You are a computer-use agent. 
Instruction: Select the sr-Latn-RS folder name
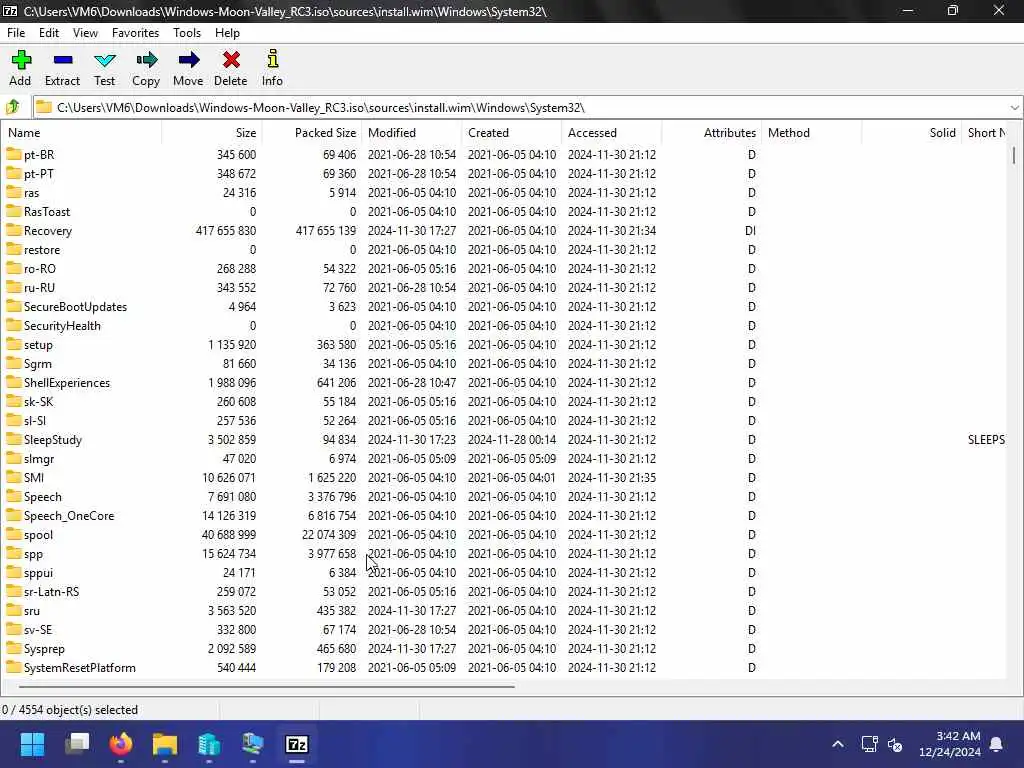52,591
